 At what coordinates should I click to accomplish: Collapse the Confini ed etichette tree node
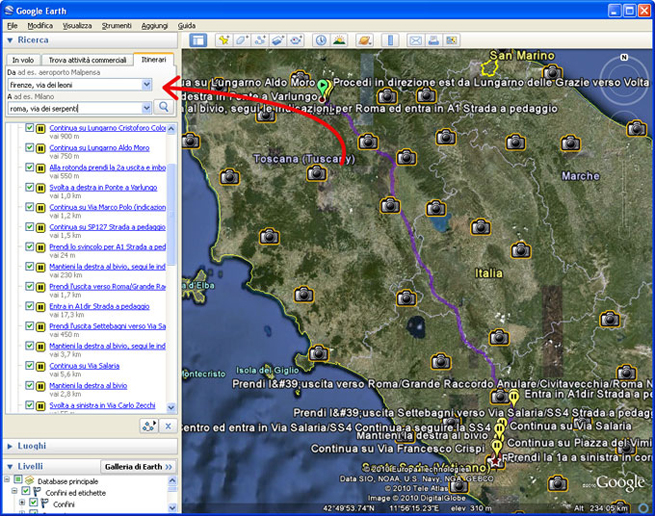coord(15,491)
